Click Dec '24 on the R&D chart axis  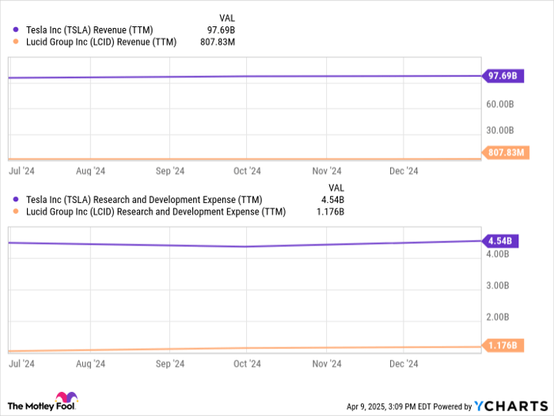click(403, 364)
